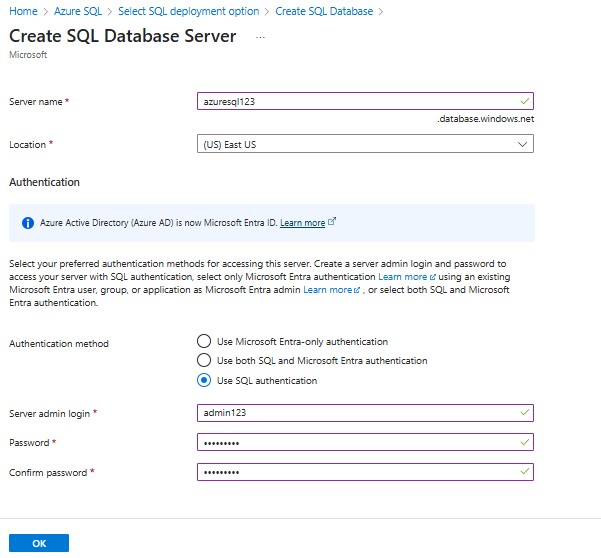This screenshot has height=558, width=601.
Task: Select Use Microsoft Entra-only authentication
Action: click(204, 341)
